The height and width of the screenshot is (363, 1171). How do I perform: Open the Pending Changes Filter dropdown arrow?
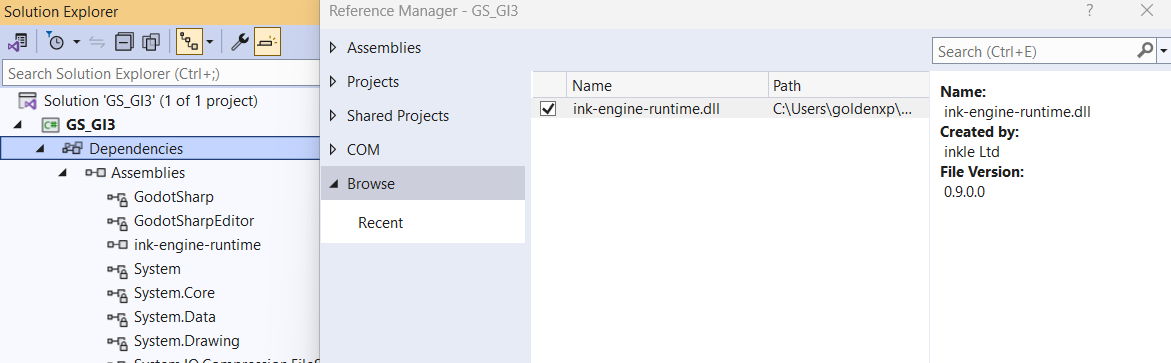[x=76, y=43]
